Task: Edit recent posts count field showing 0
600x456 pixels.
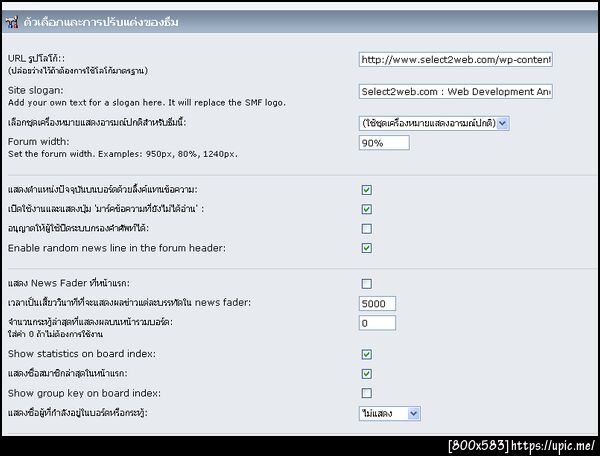Action: coord(377,323)
